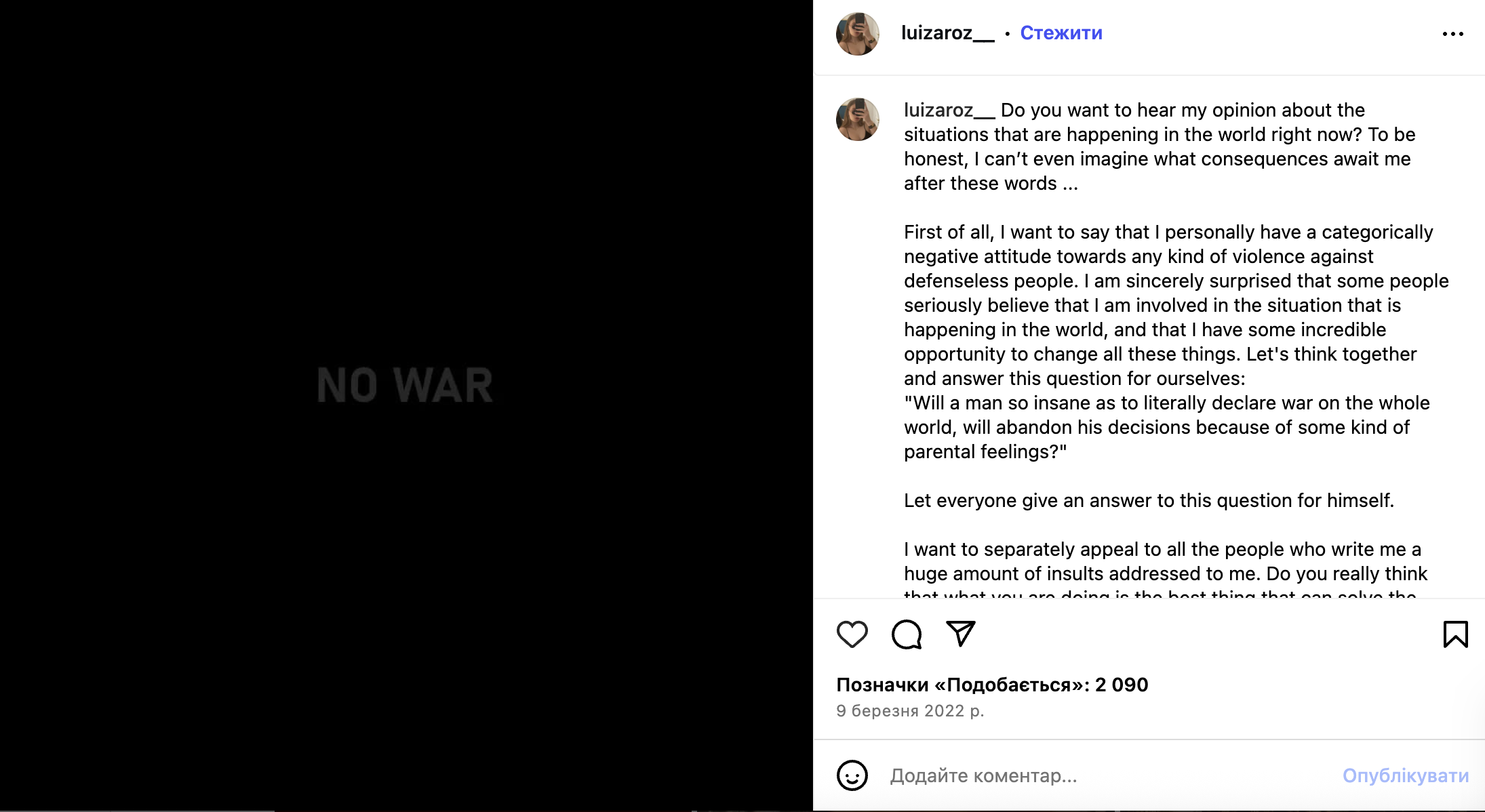
Task: Click caption paragraph starting First of all
Action: (1176, 305)
